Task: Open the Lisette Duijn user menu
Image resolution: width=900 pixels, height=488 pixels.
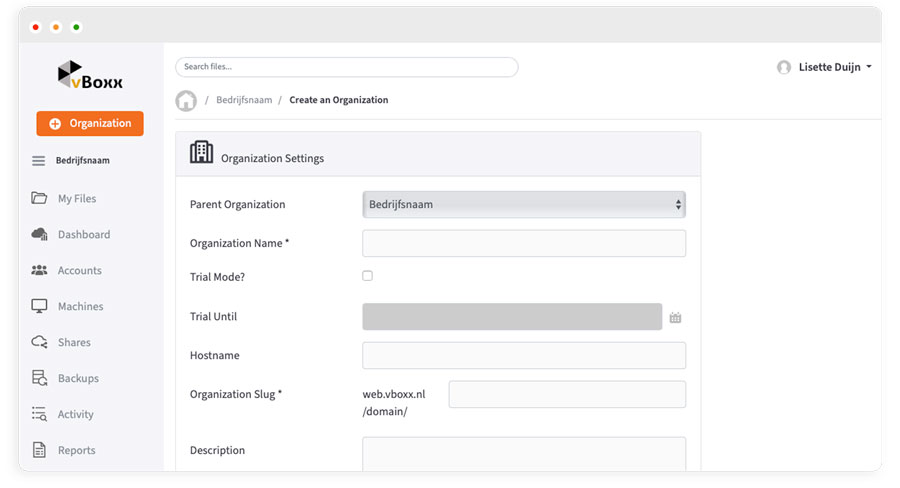Action: tap(825, 67)
